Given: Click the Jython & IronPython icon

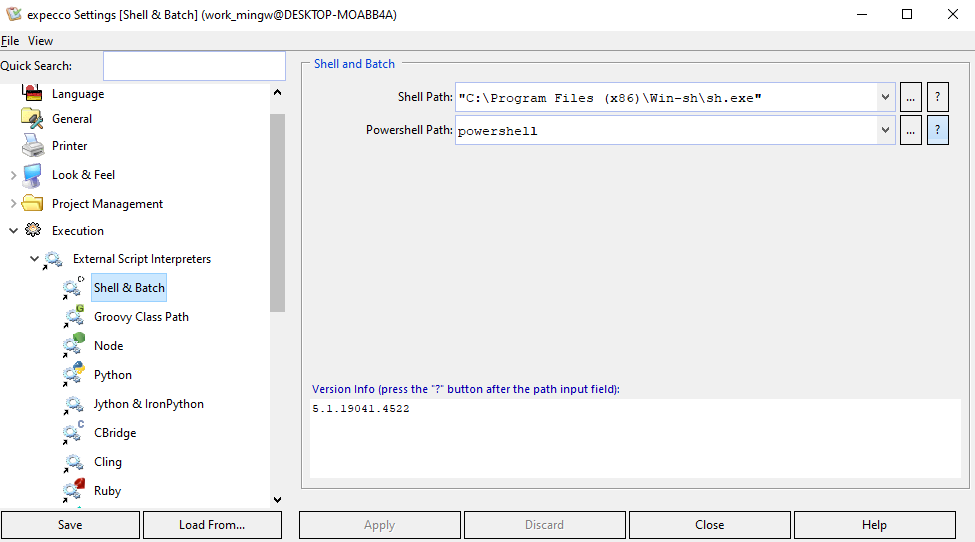Looking at the screenshot, I should [x=74, y=404].
